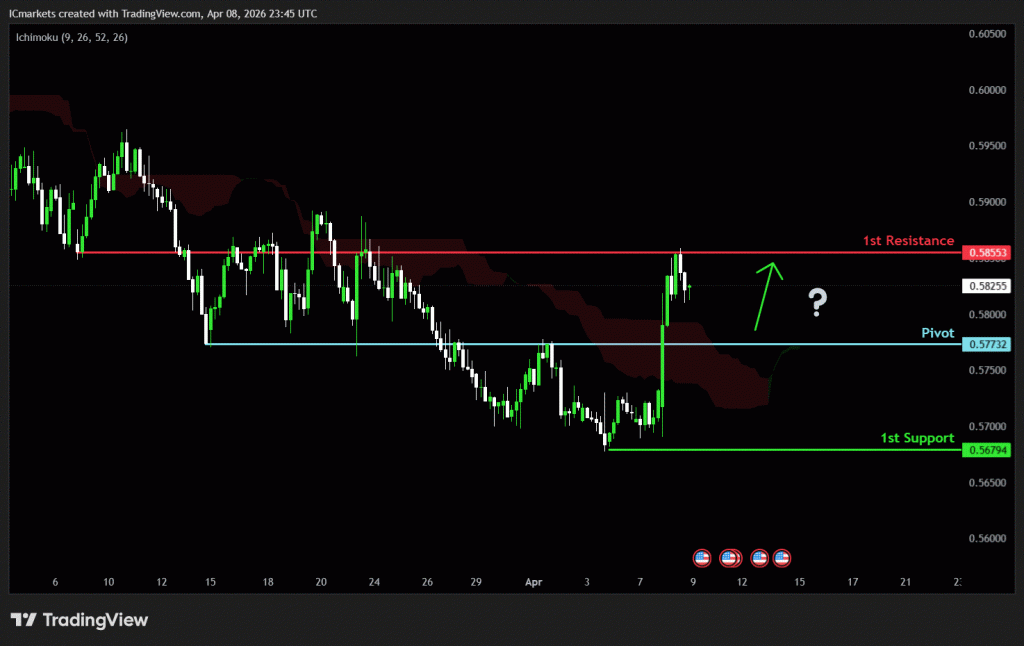
Task: Select the red 0.58553 resistance price tag
Action: coord(987,253)
